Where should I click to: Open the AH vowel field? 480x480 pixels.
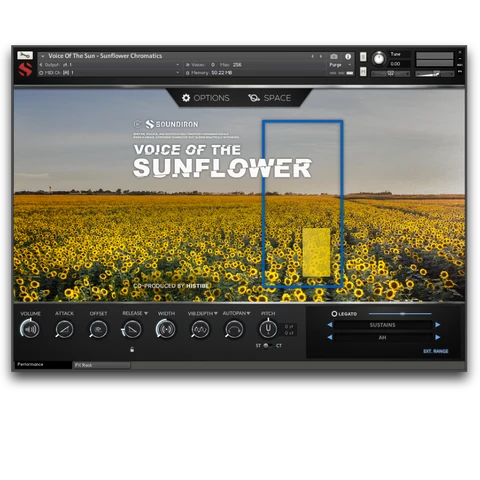click(x=383, y=337)
